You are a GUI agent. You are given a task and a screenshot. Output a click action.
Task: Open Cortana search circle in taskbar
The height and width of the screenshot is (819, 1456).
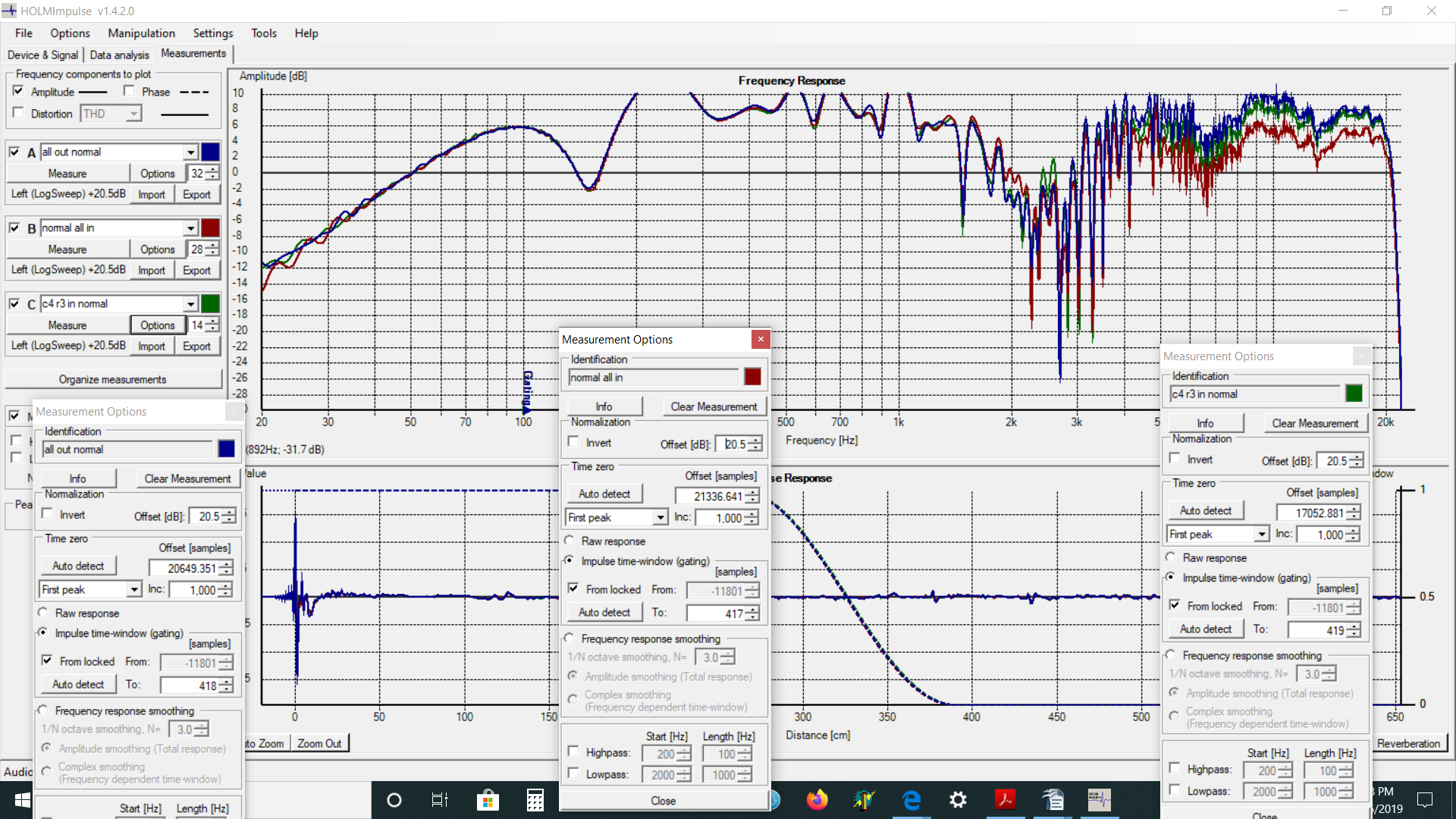394,800
